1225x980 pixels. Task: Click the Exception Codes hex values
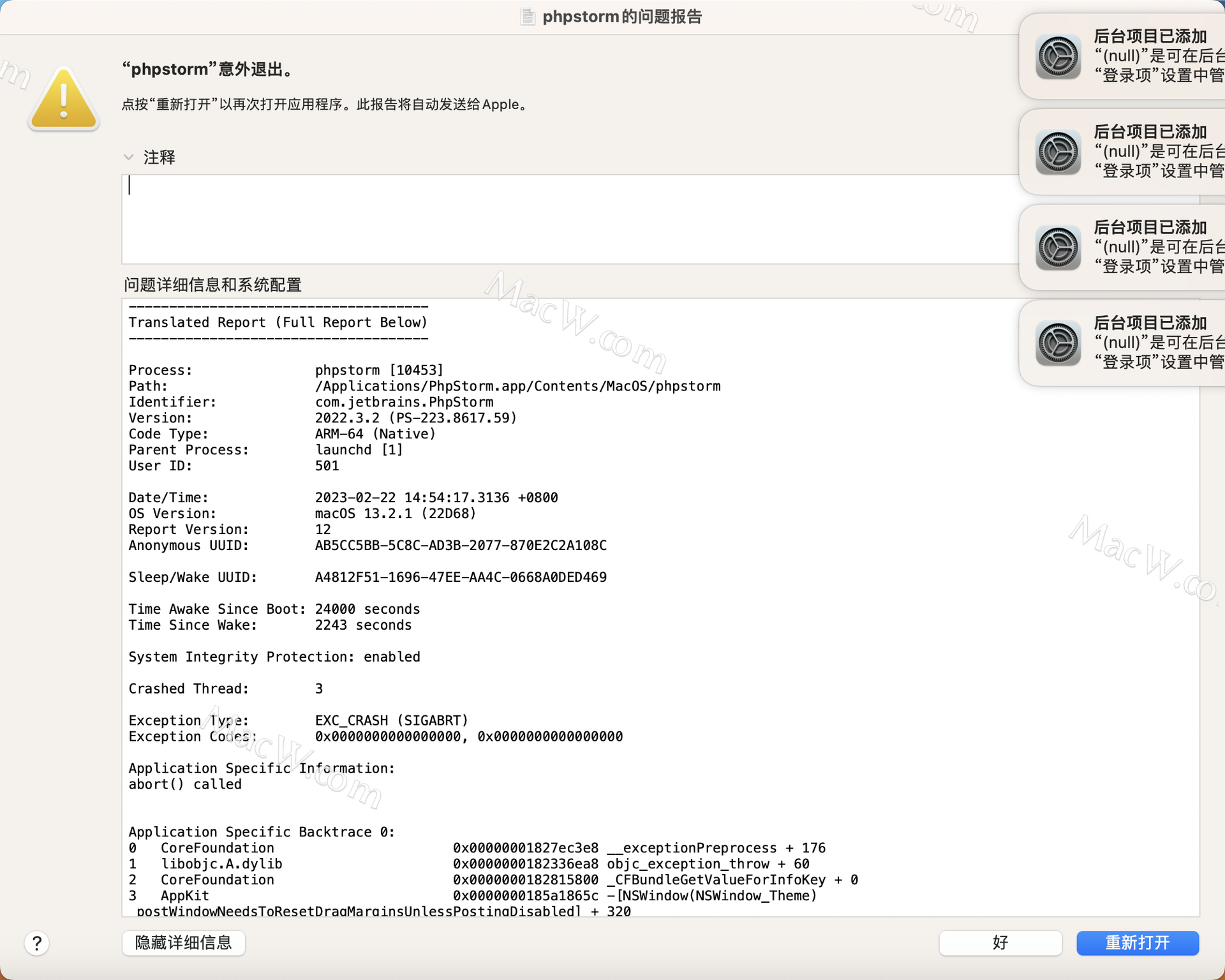point(469,738)
